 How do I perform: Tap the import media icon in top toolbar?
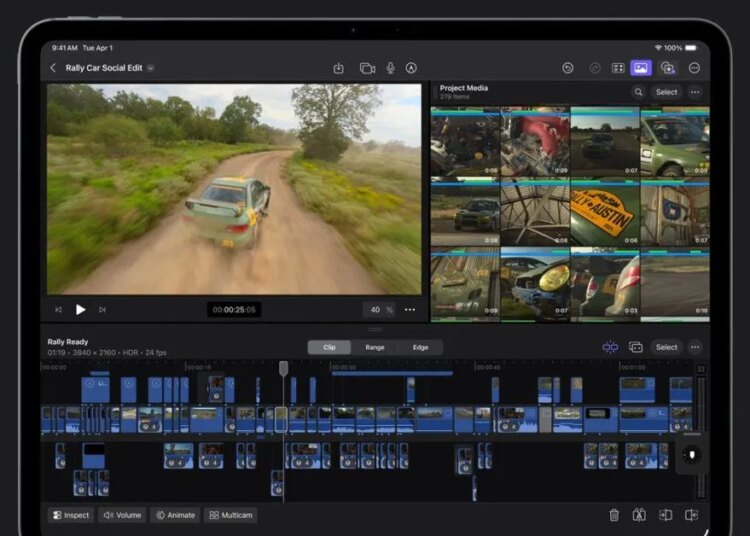coord(338,68)
